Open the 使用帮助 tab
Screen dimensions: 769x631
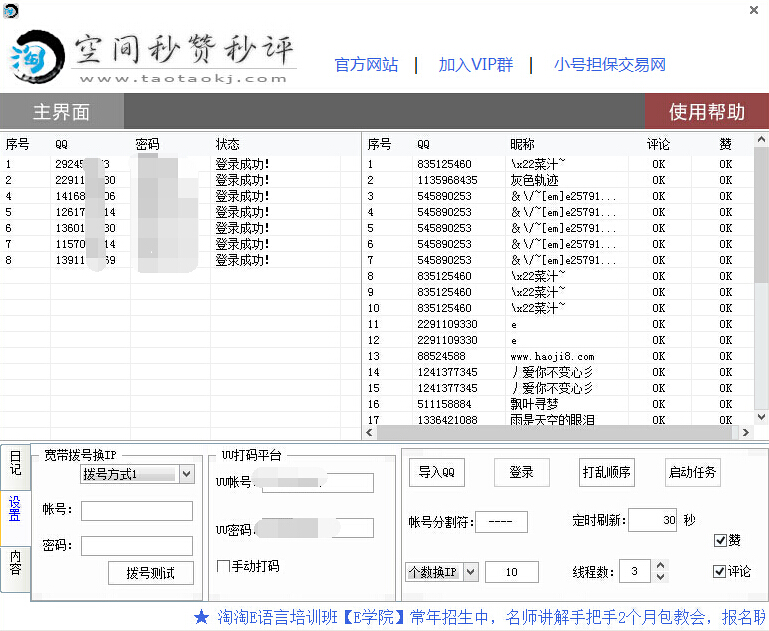(707, 111)
